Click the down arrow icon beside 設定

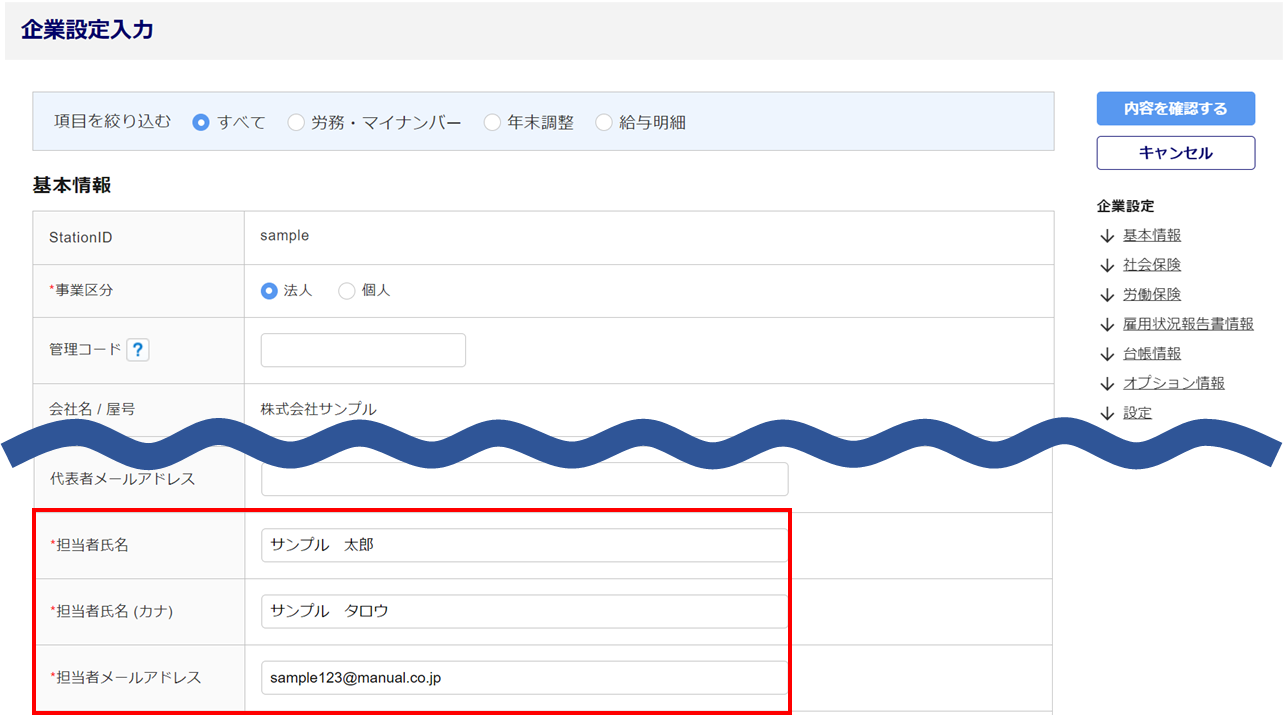coord(1106,413)
